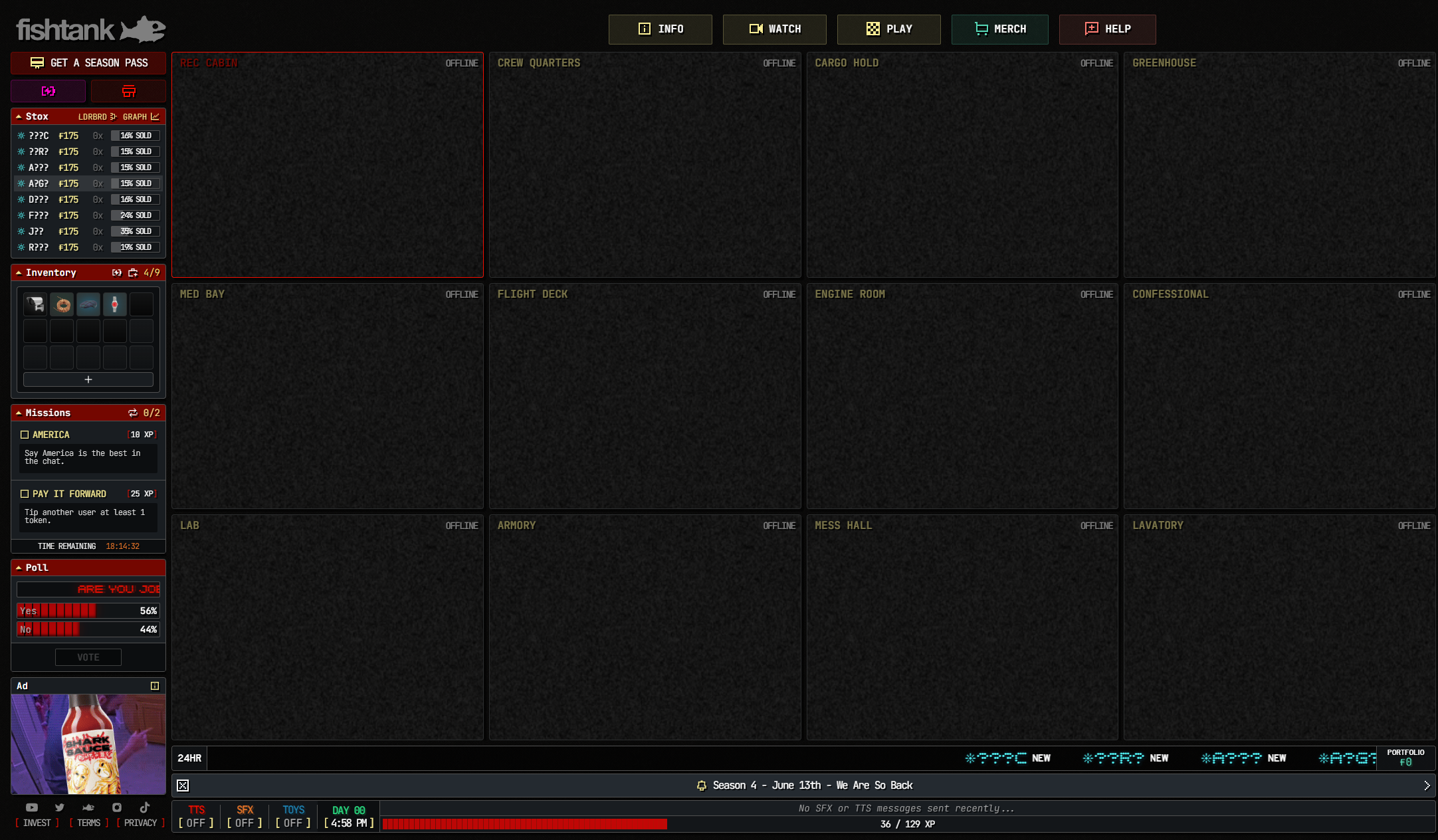Choose the Yes poll option
The image size is (1438, 840).
[x=88, y=611]
